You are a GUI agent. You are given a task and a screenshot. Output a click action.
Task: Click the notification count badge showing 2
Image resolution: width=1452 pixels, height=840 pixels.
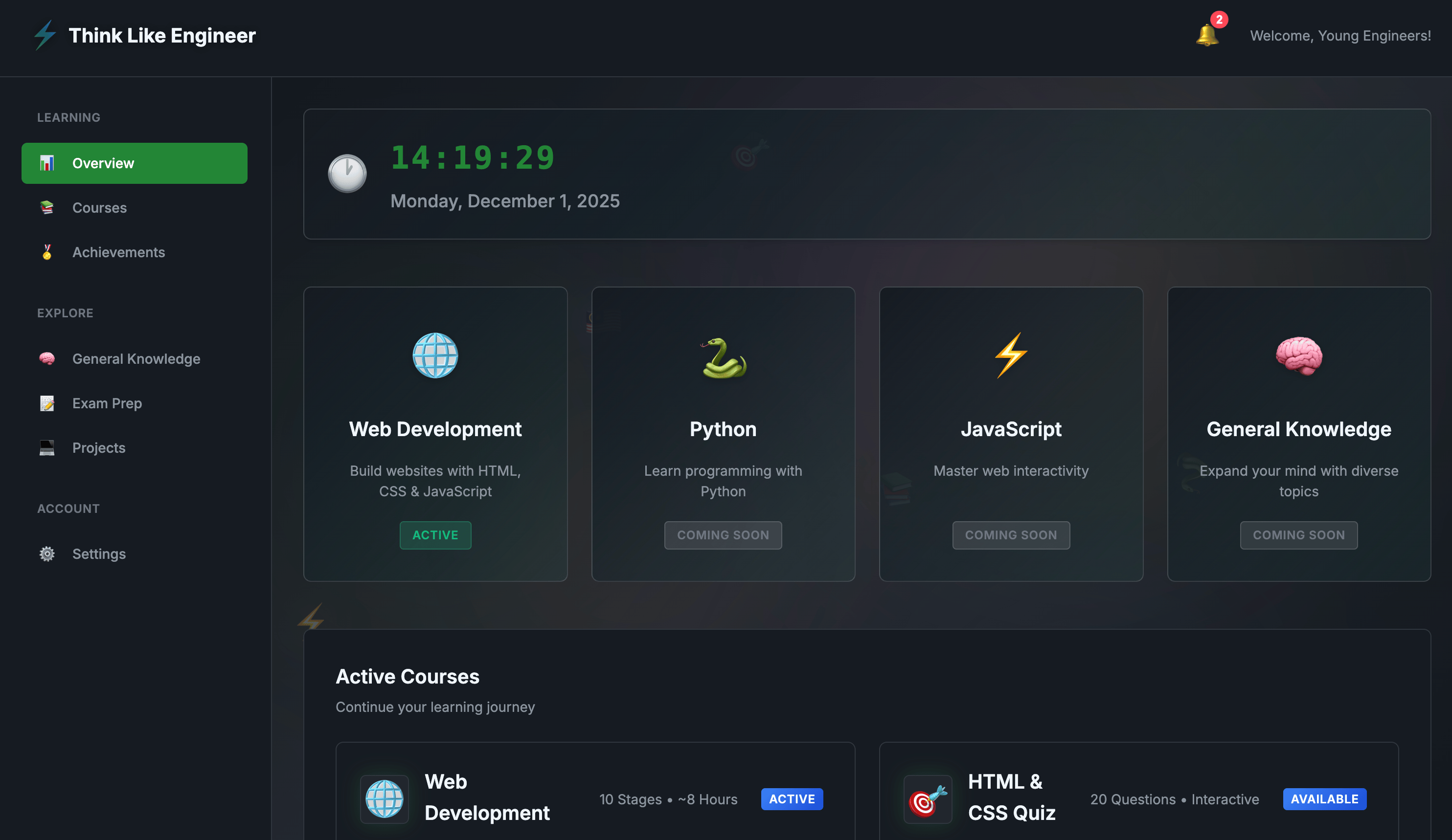(1220, 20)
